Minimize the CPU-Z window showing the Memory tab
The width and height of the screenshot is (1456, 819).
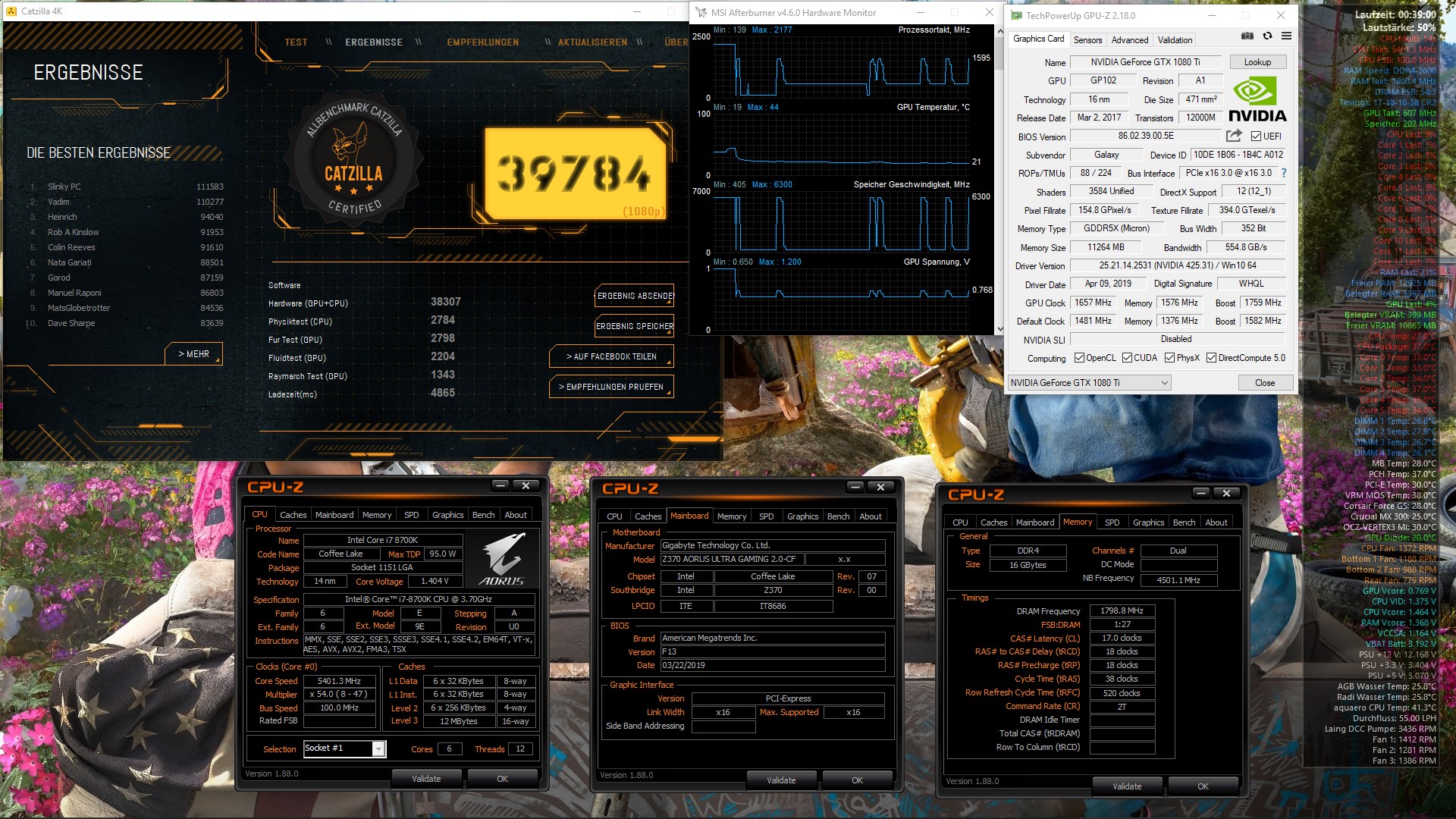[x=1200, y=493]
